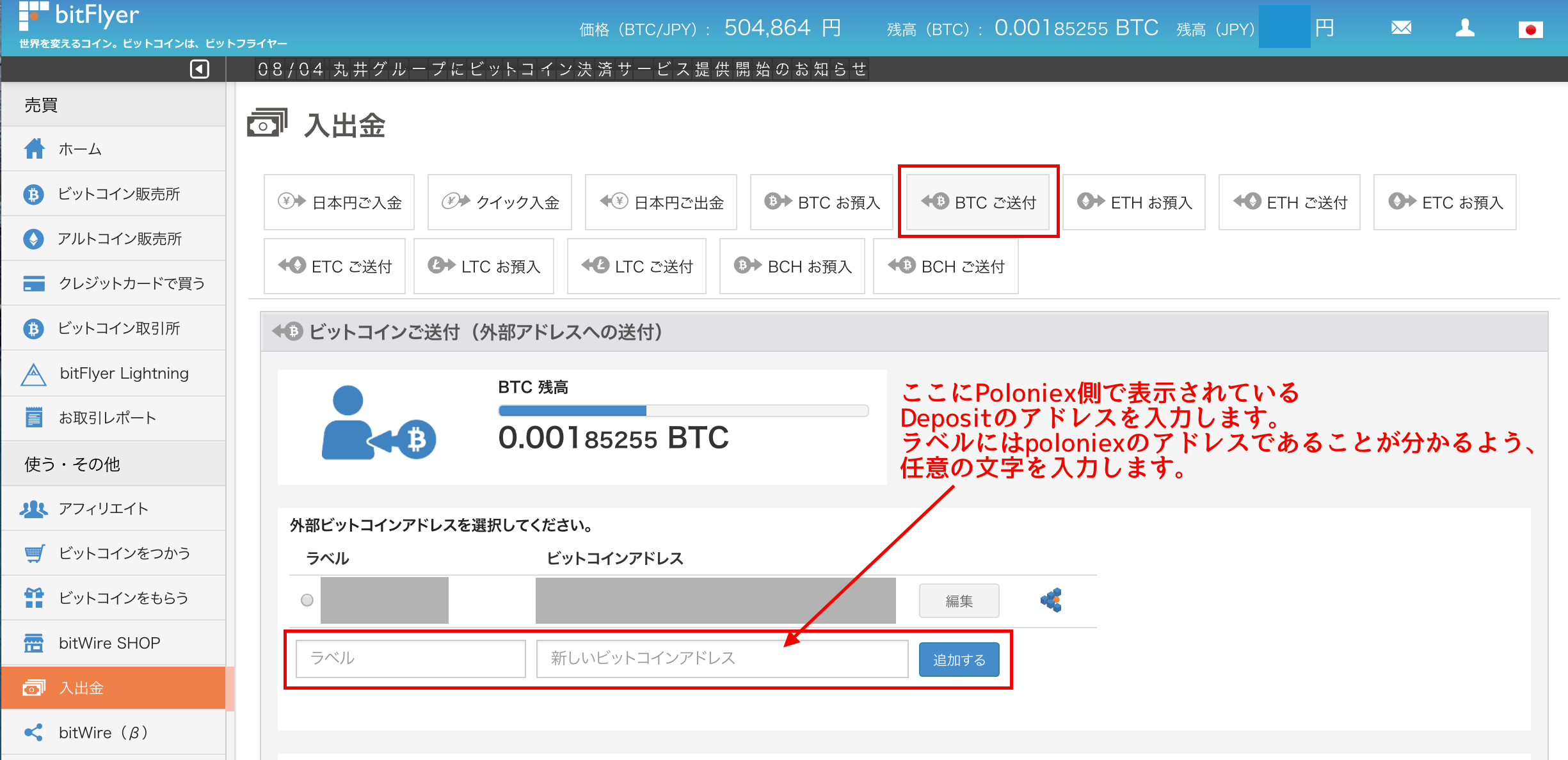Image resolution: width=1568 pixels, height=760 pixels.
Task: Click the 新しいビットコインアドレス input field
Action: point(723,659)
